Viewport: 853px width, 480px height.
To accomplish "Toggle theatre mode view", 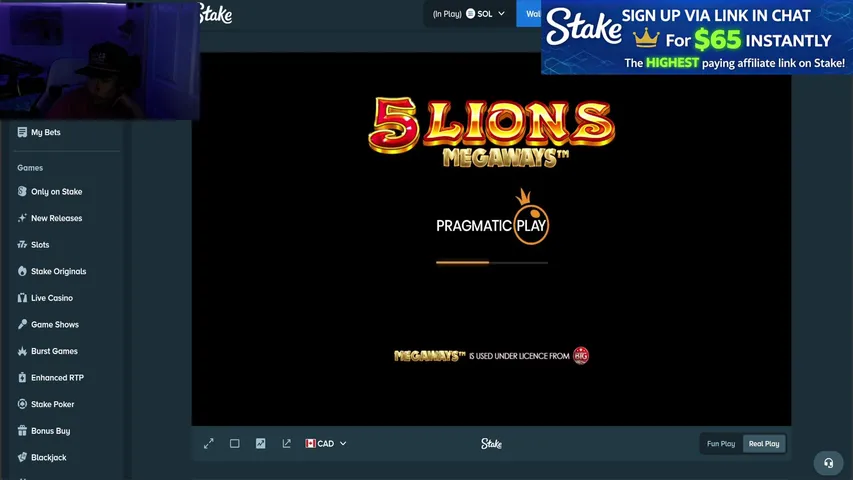I will point(234,444).
